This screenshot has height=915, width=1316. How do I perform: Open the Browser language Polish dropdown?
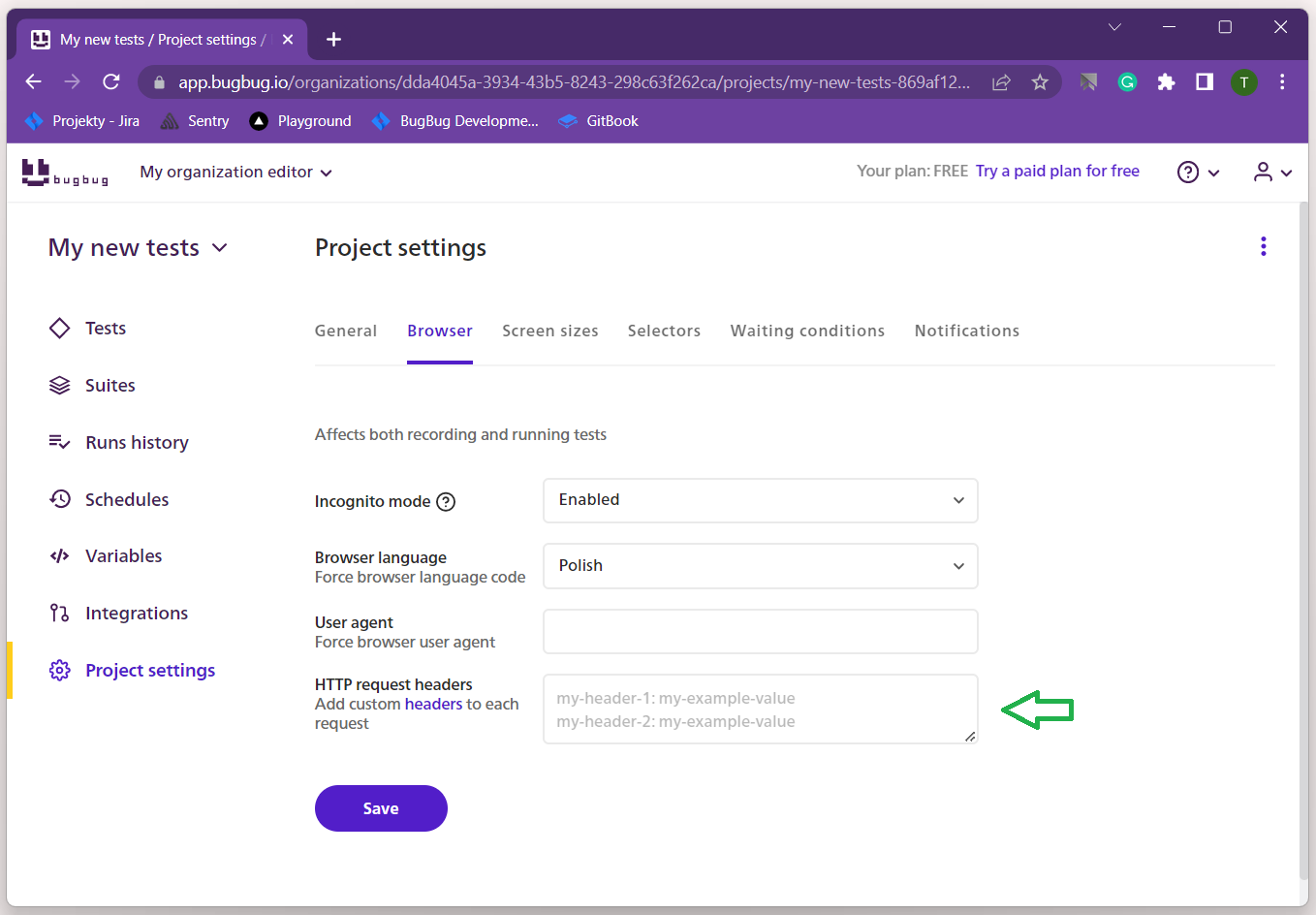click(760, 566)
